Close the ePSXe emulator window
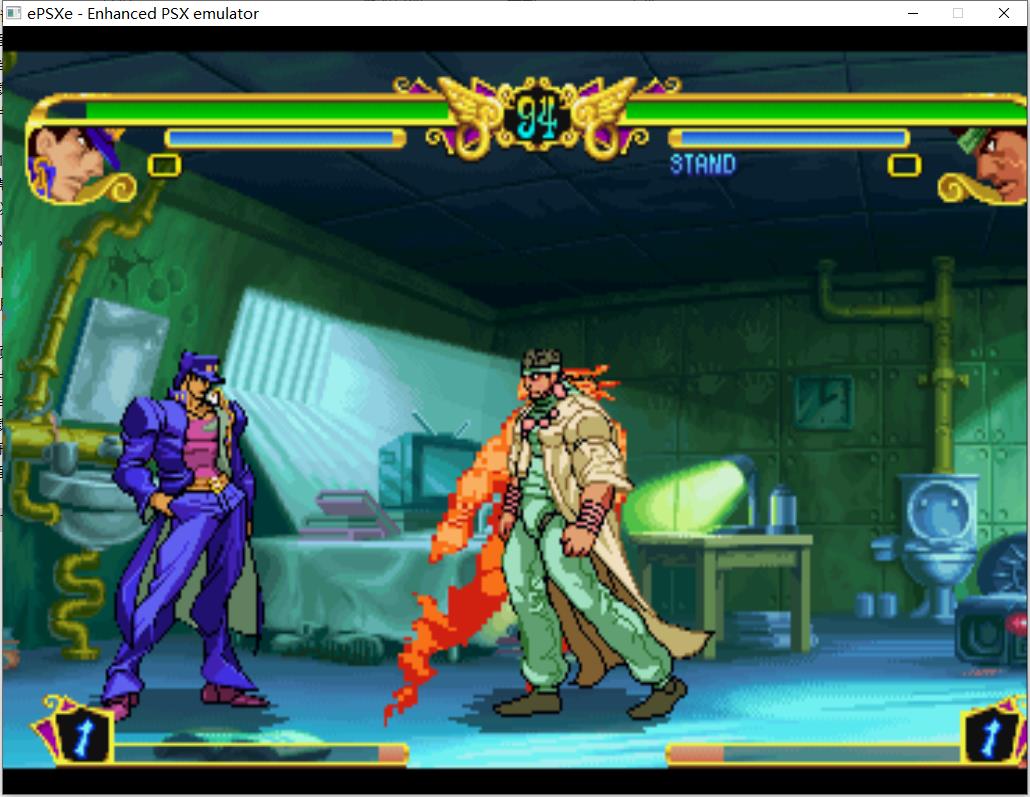 (1004, 13)
